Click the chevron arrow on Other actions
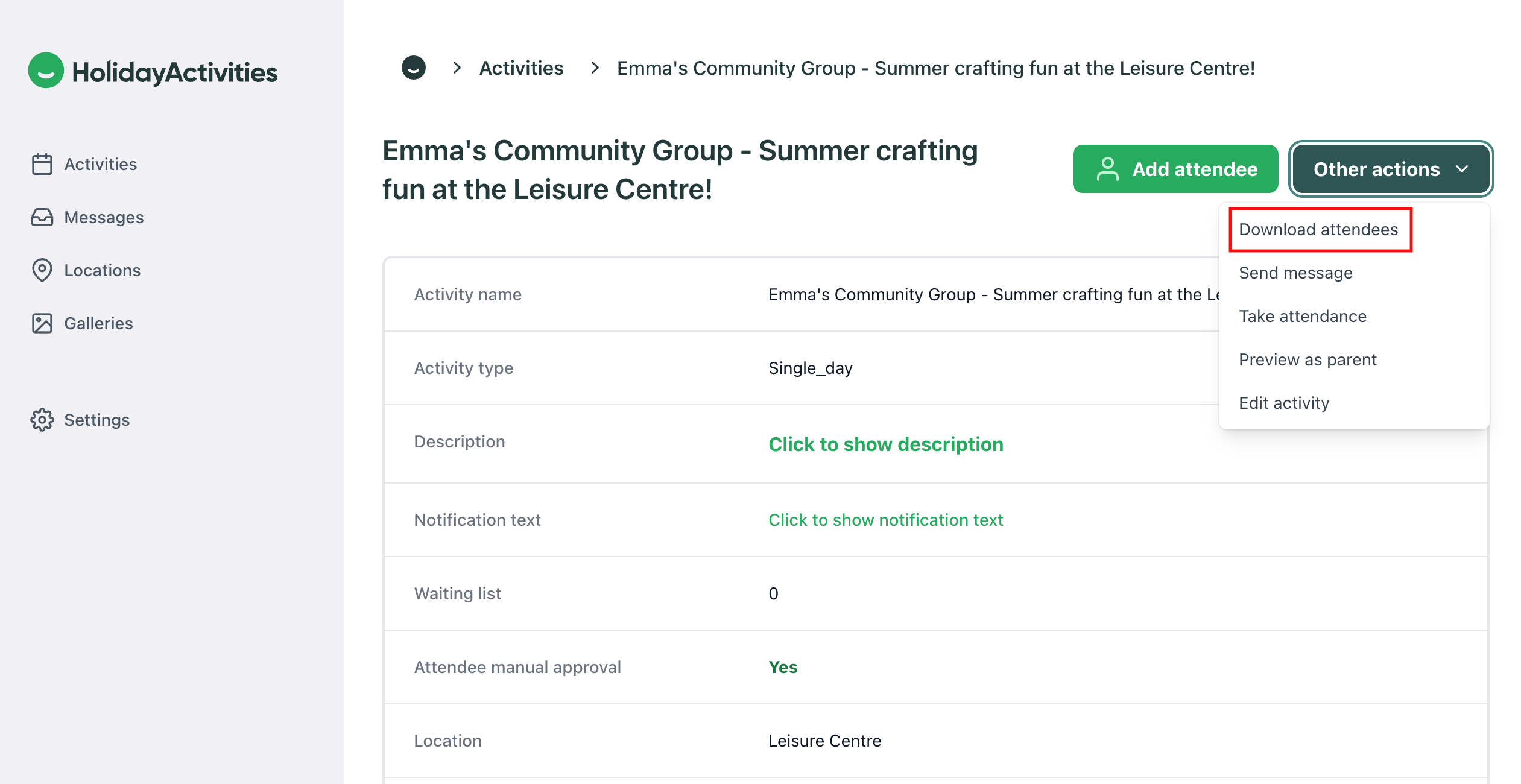 [x=1462, y=169]
